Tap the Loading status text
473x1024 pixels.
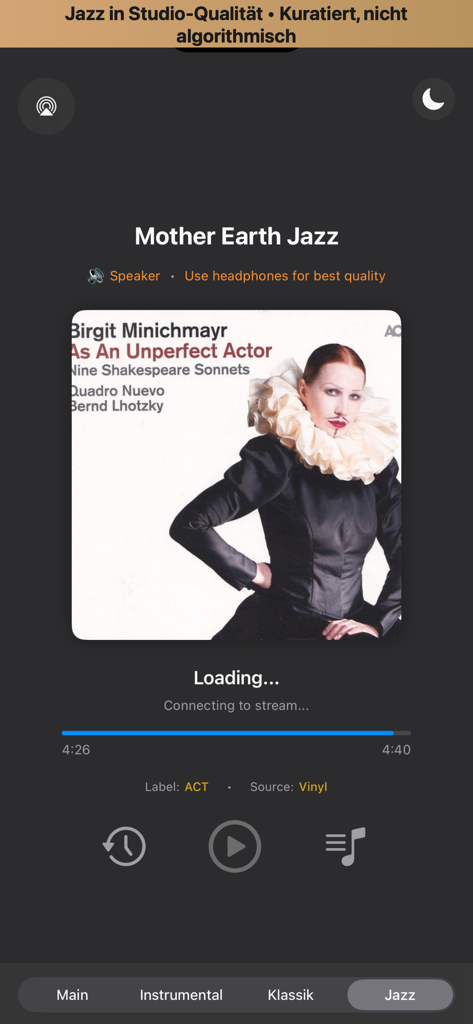click(x=236, y=679)
